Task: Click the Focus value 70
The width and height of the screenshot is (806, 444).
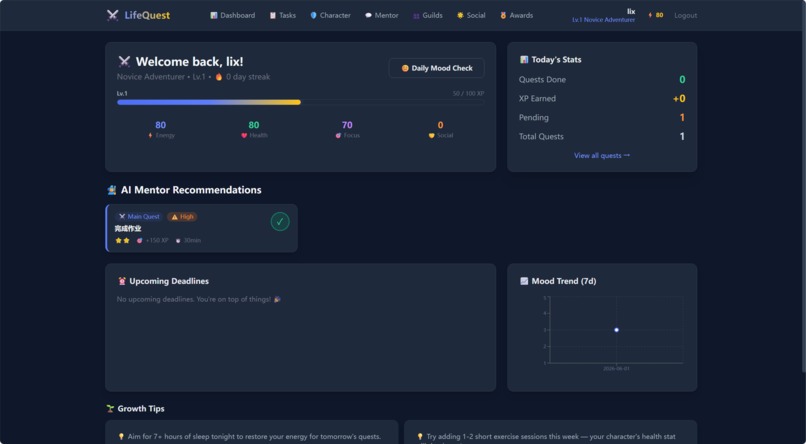Action: (x=347, y=125)
